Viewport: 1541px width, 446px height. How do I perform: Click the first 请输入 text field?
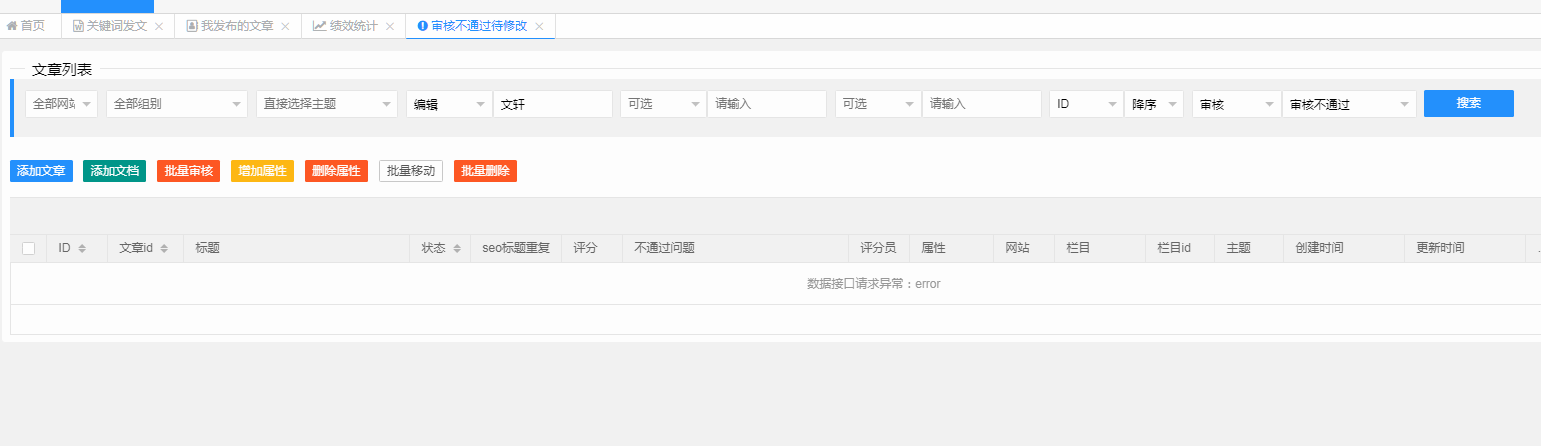pos(767,104)
